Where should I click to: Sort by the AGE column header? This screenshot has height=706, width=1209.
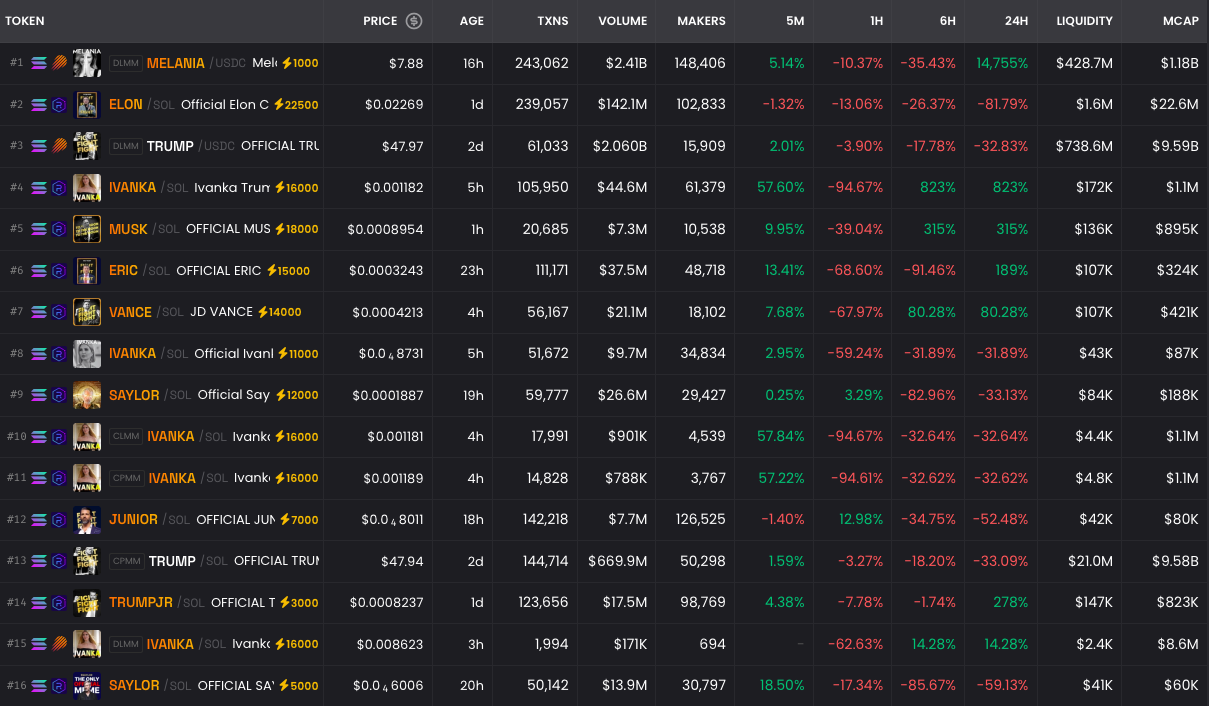click(471, 21)
